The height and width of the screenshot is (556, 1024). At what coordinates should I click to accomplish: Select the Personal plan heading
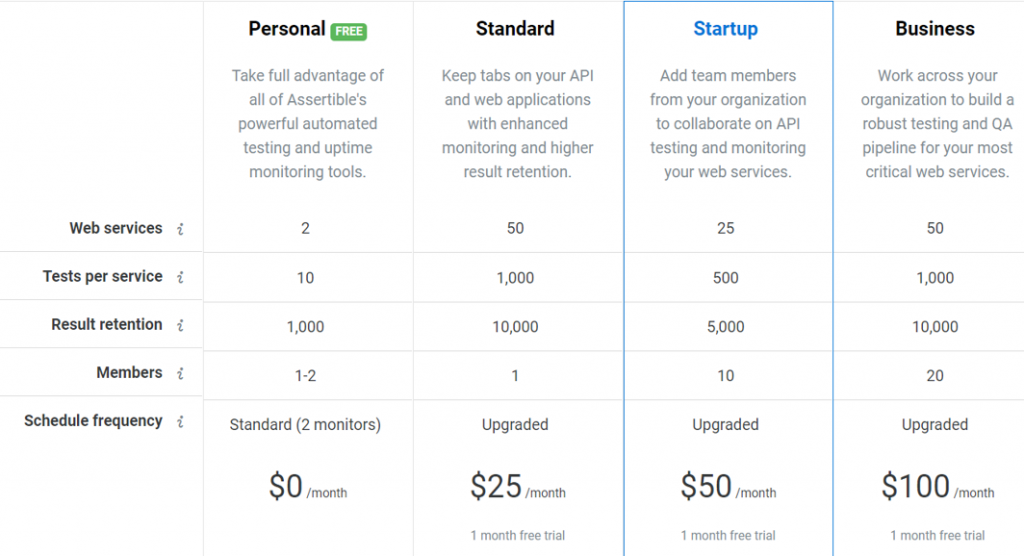[x=286, y=29]
